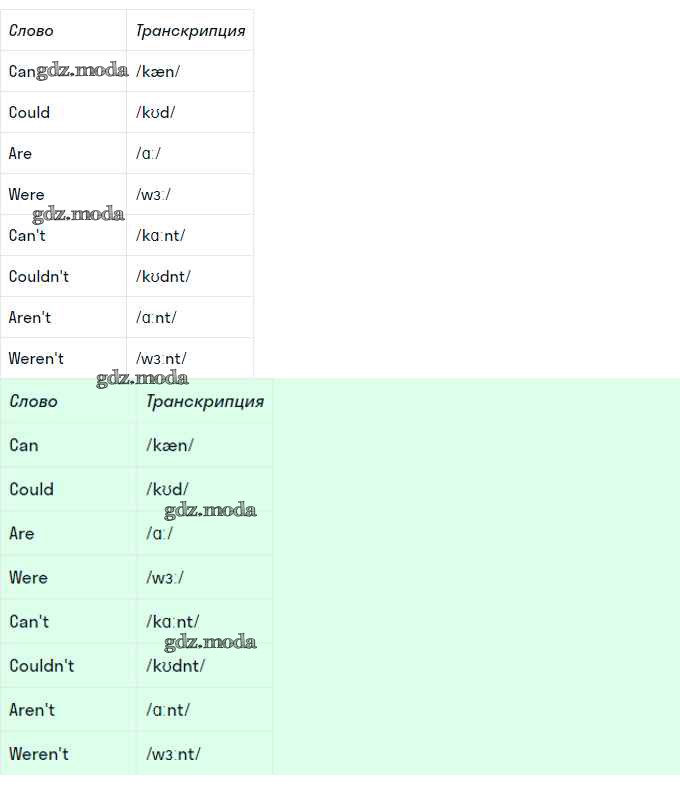Click the gdz.moda watermark below green-table "/kʊd/"
This screenshot has width=680, height=810.
(x=210, y=510)
